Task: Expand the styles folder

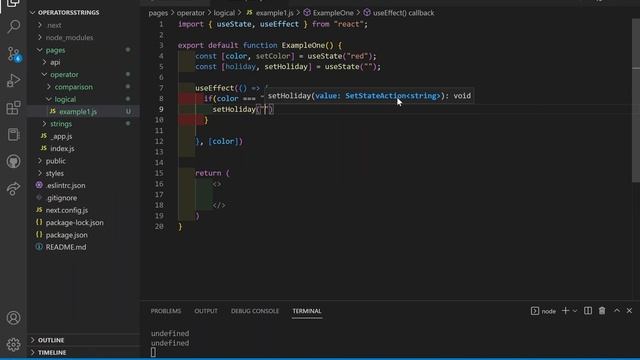Action: click(55, 173)
